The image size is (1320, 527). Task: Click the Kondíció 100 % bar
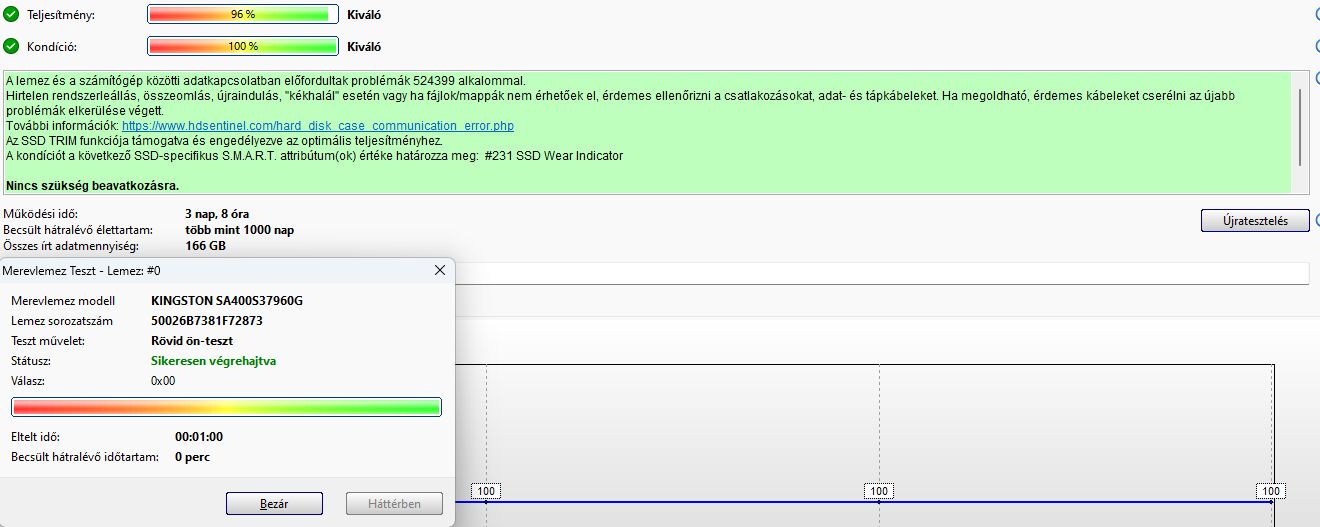click(243, 46)
